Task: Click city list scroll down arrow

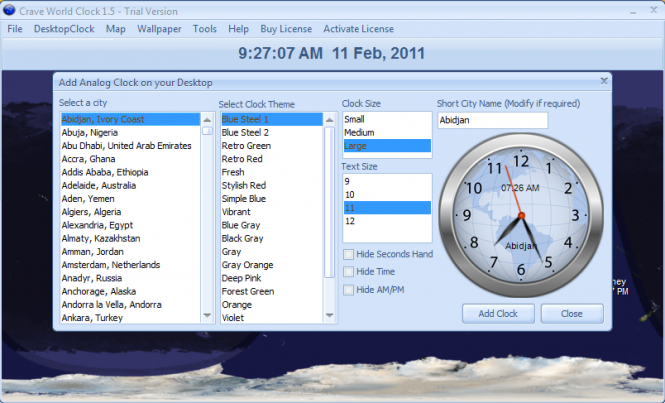Action: tap(207, 315)
